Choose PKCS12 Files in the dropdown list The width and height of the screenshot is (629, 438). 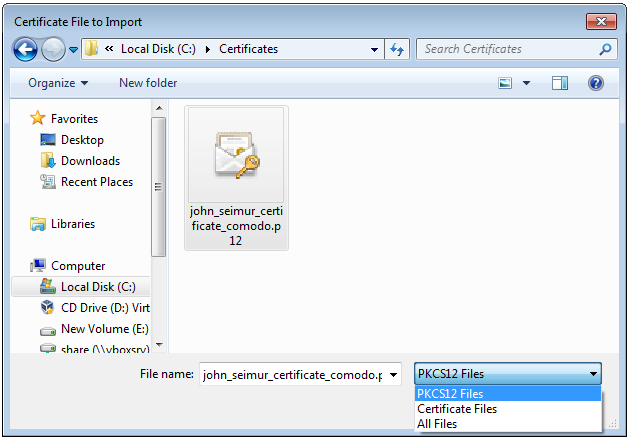coord(508,393)
